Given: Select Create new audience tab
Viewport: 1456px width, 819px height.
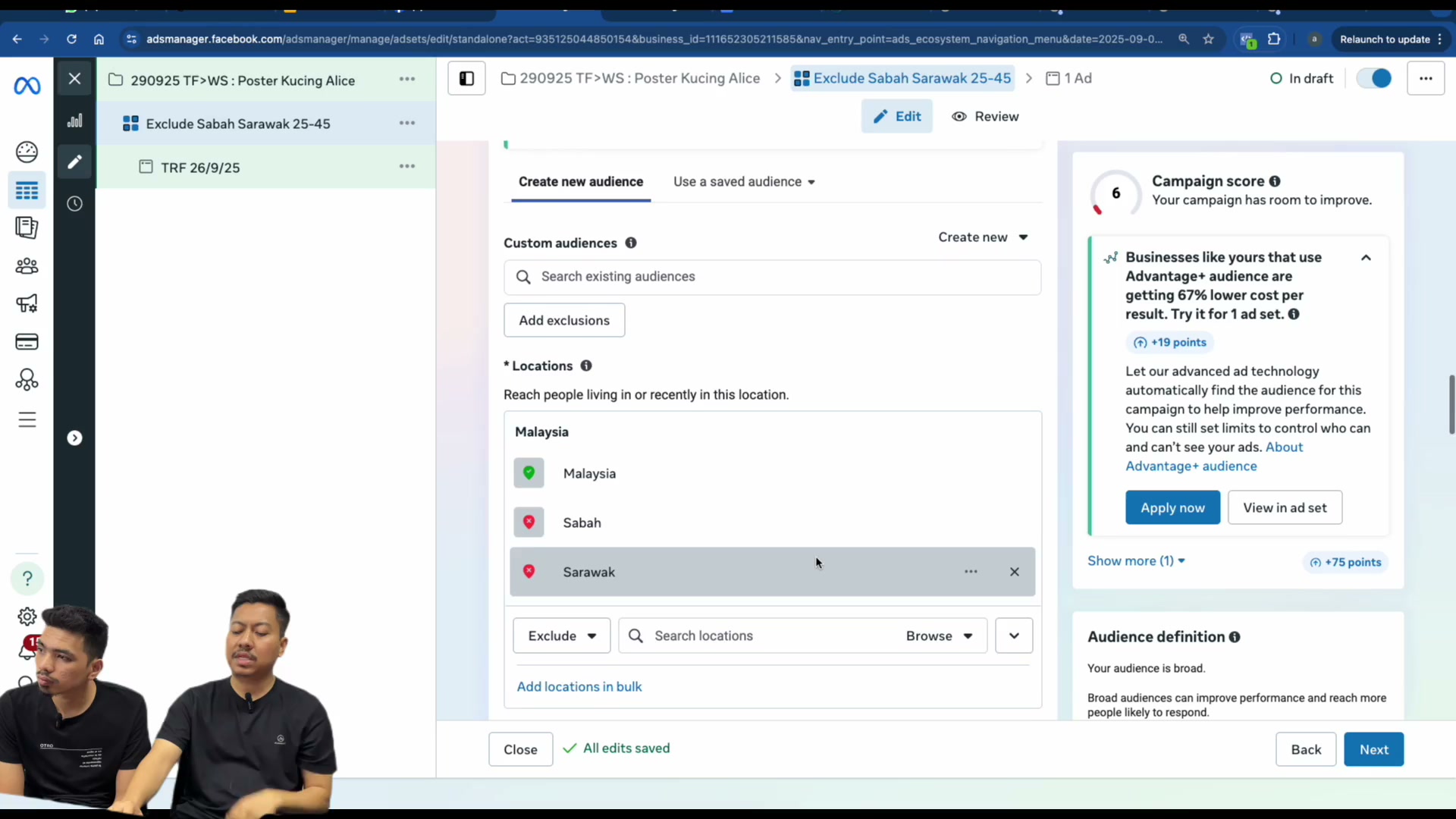Looking at the screenshot, I should pyautogui.click(x=581, y=182).
